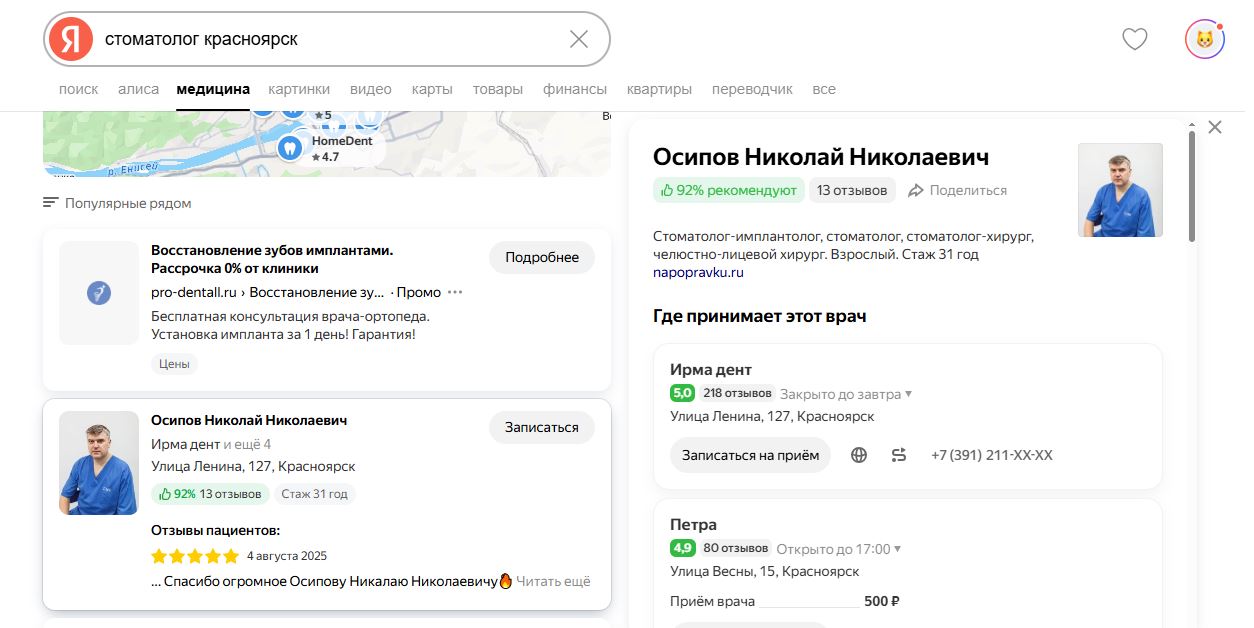This screenshot has width=1254, height=628.
Task: Close the doctor details panel
Action: pyautogui.click(x=1214, y=127)
